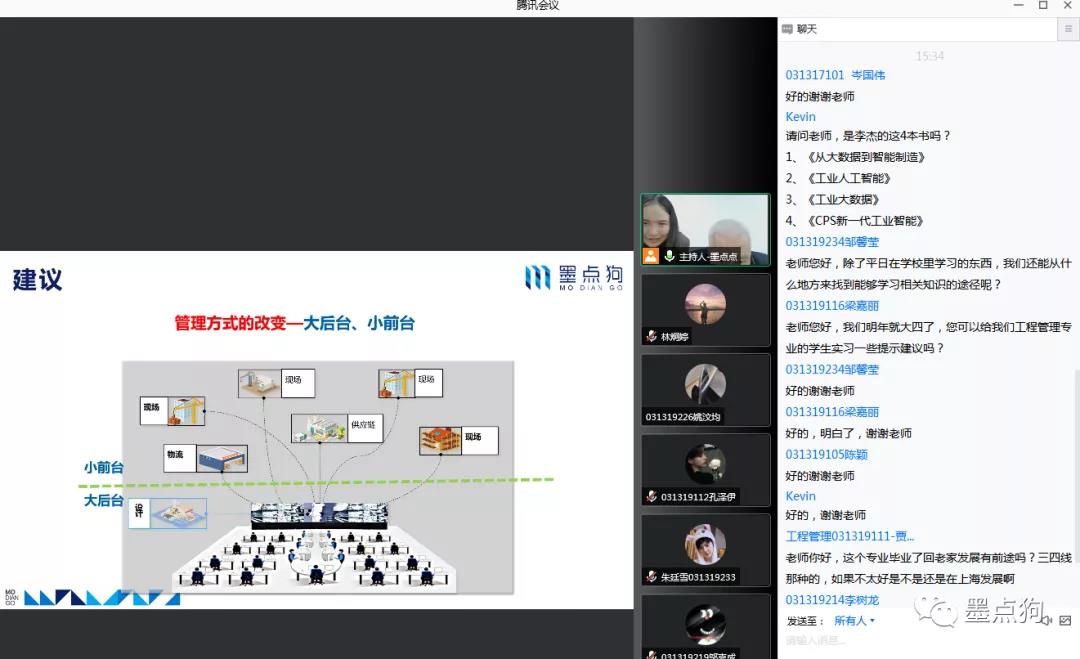This screenshot has height=659, width=1080.
Task: Open the chat panel menu icon
Action: (x=1068, y=30)
